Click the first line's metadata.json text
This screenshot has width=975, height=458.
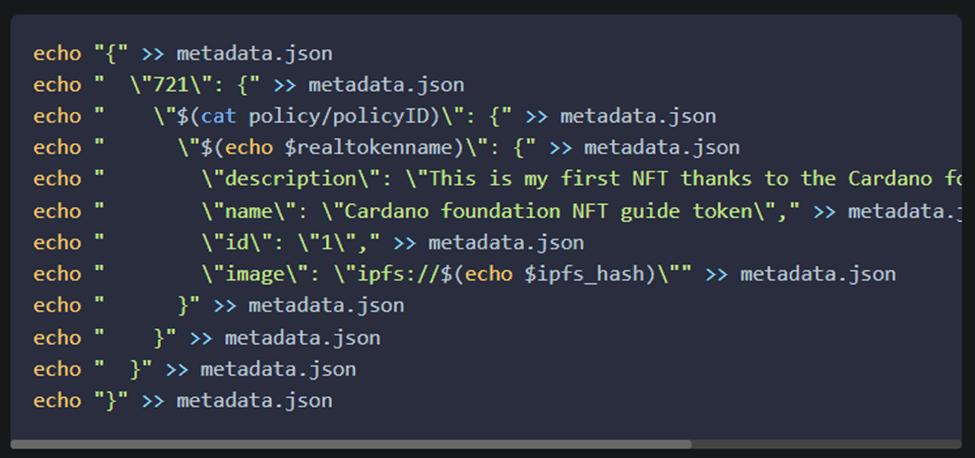(254, 53)
